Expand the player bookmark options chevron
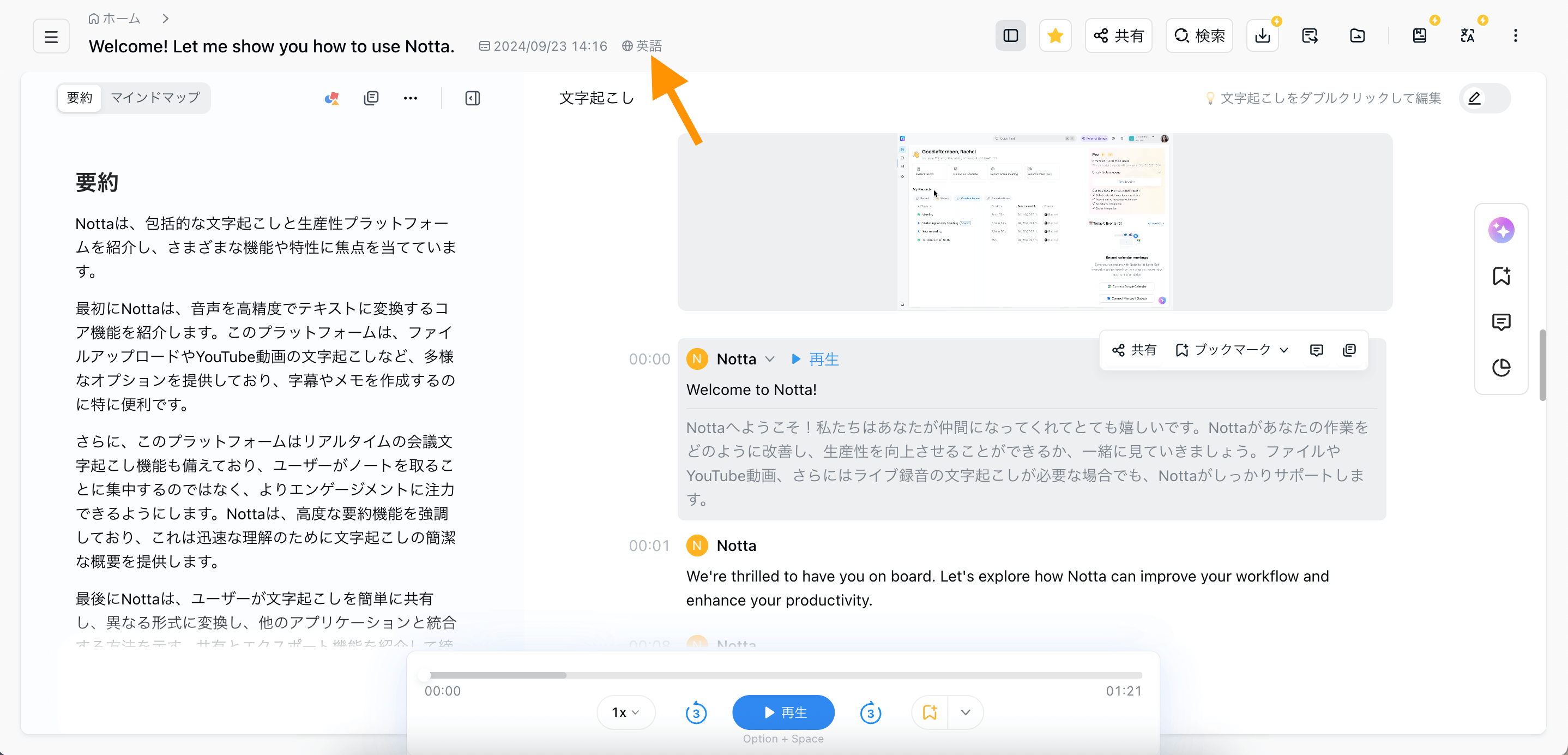 click(x=966, y=712)
